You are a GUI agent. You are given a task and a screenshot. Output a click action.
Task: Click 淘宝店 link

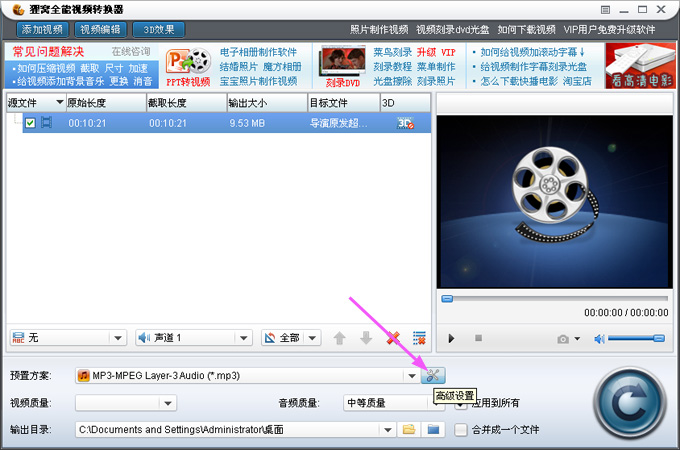(577, 81)
